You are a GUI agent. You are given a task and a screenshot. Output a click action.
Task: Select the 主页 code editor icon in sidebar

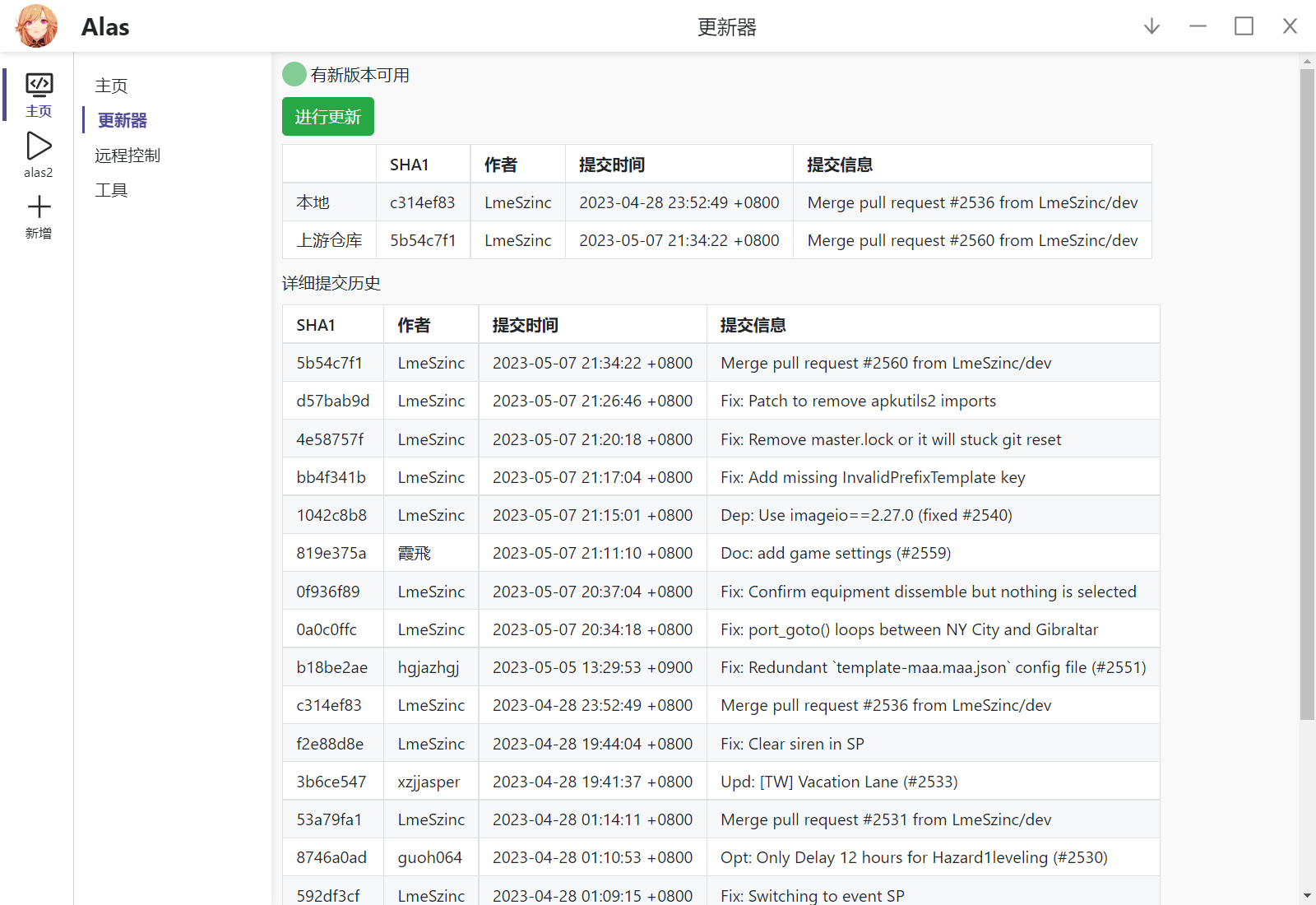pos(38,85)
